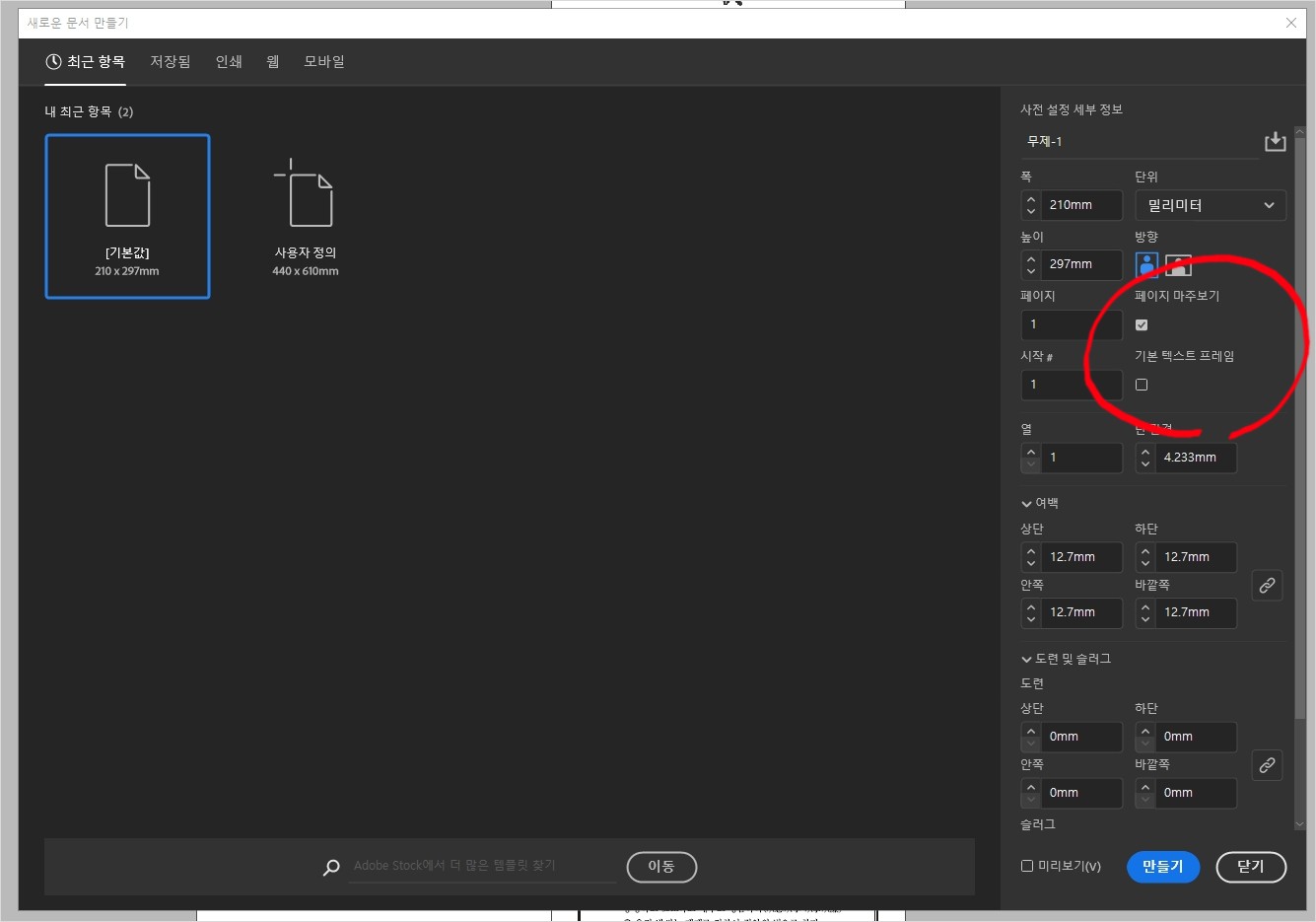This screenshot has height=922, width=1316.
Task: Click the bleed settings link chain icon
Action: 1267,765
